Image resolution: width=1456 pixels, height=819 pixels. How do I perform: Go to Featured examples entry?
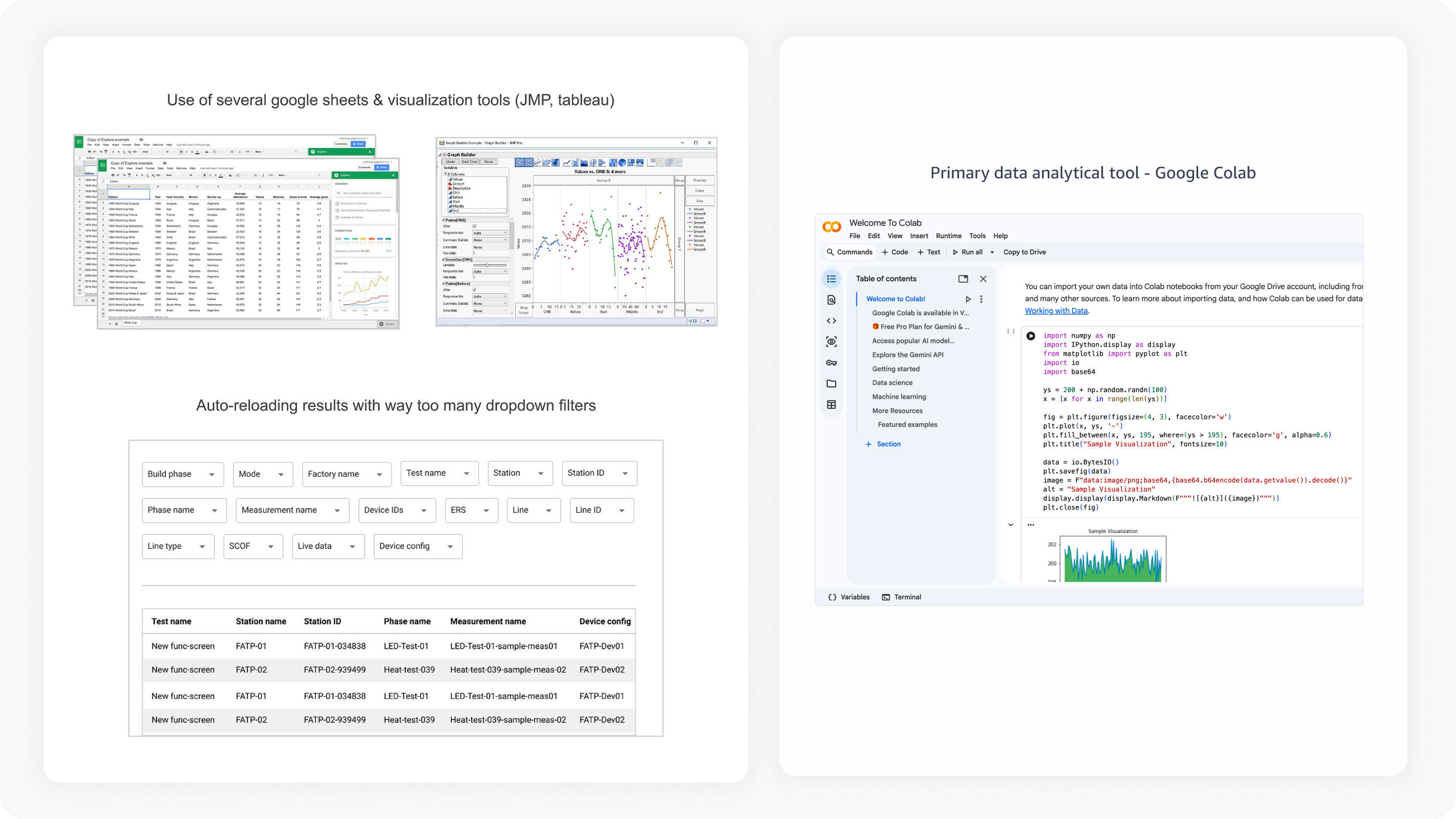click(x=907, y=424)
